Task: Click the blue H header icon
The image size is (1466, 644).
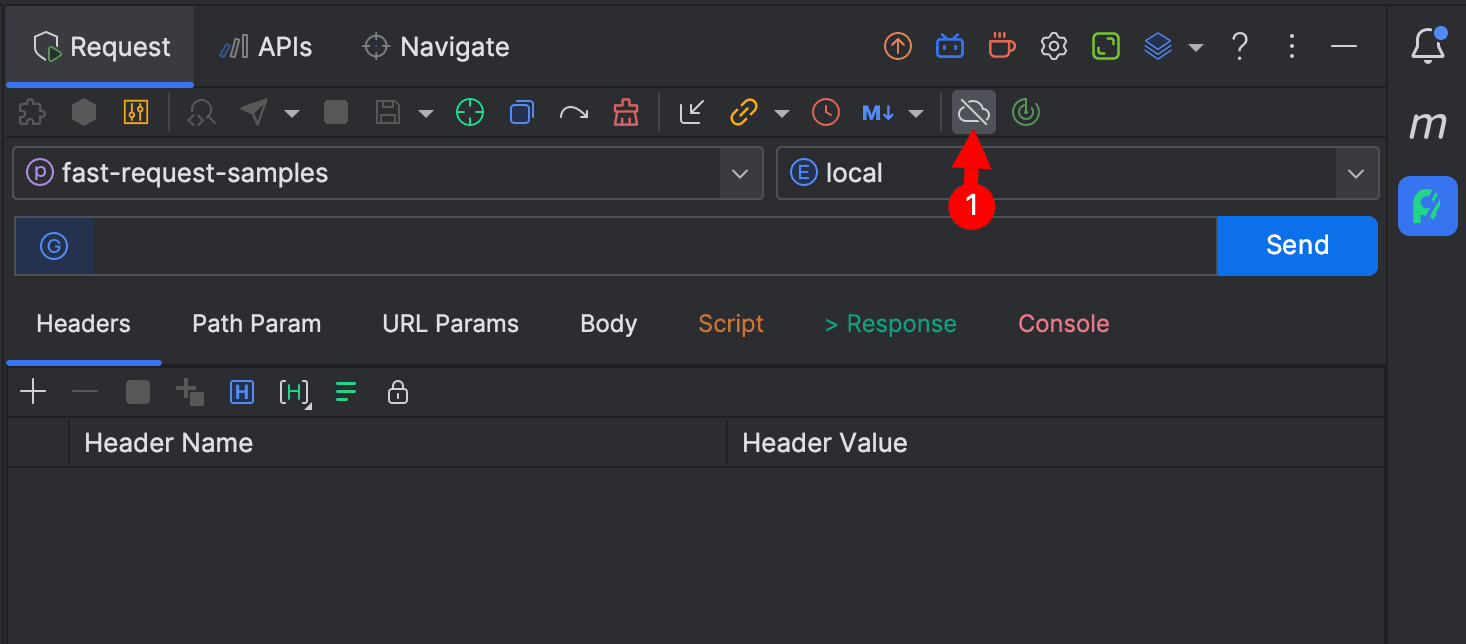Action: [241, 392]
